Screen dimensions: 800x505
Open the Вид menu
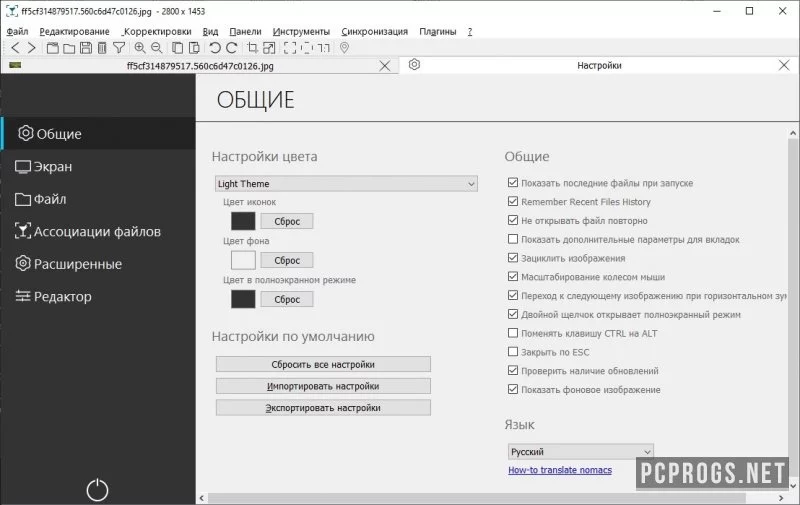[x=210, y=32]
